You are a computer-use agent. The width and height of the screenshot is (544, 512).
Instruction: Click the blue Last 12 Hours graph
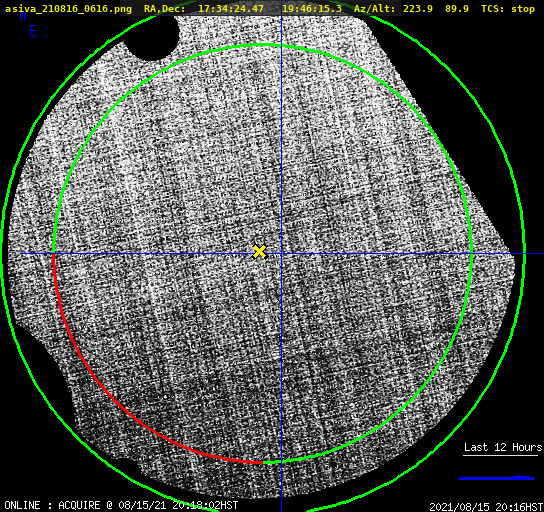click(496, 478)
